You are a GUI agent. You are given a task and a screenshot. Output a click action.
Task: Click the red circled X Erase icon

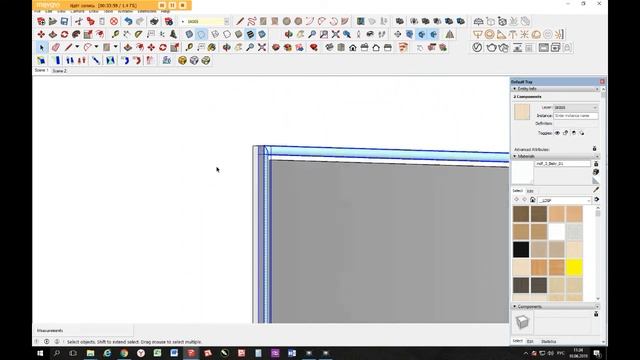coord(114,21)
